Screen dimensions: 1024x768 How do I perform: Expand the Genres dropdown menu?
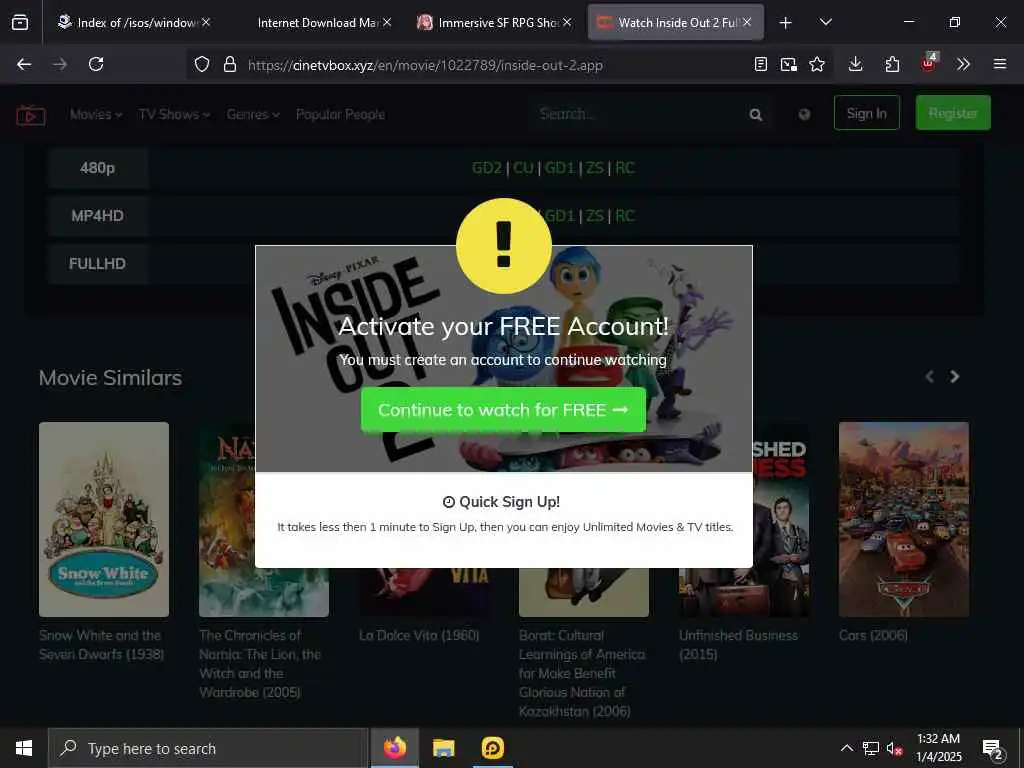tap(253, 114)
